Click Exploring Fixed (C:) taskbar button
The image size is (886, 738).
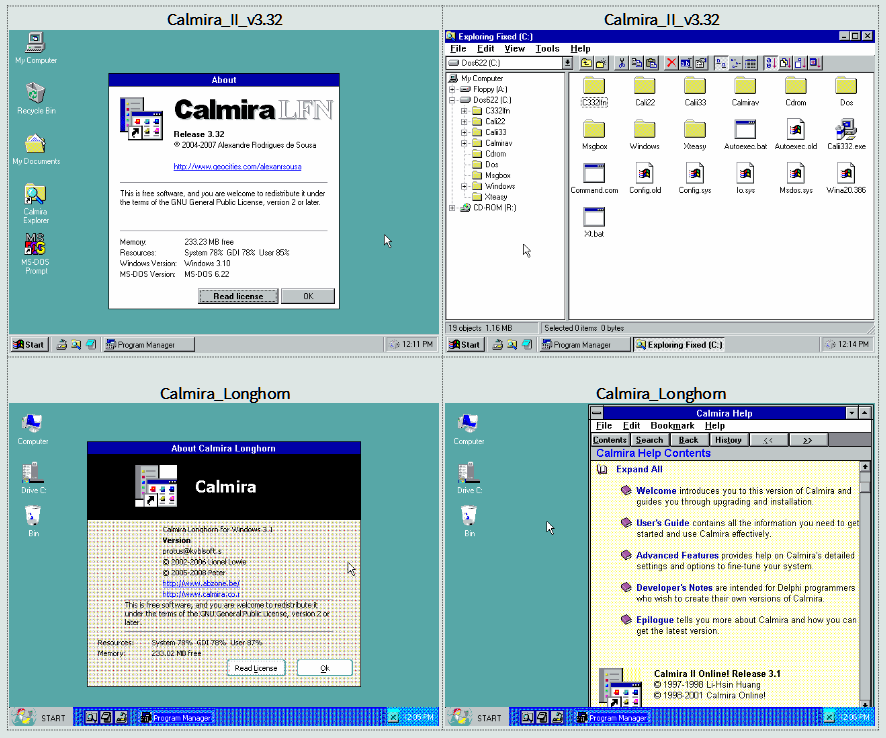click(677, 344)
